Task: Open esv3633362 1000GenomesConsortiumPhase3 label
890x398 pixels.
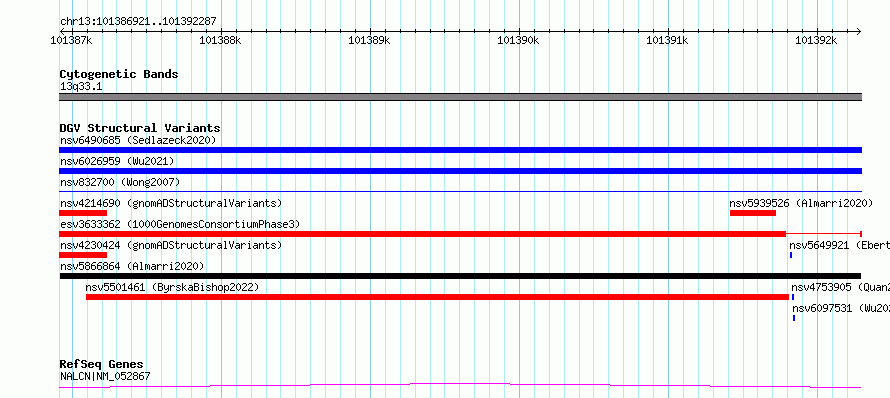Action: pos(180,224)
